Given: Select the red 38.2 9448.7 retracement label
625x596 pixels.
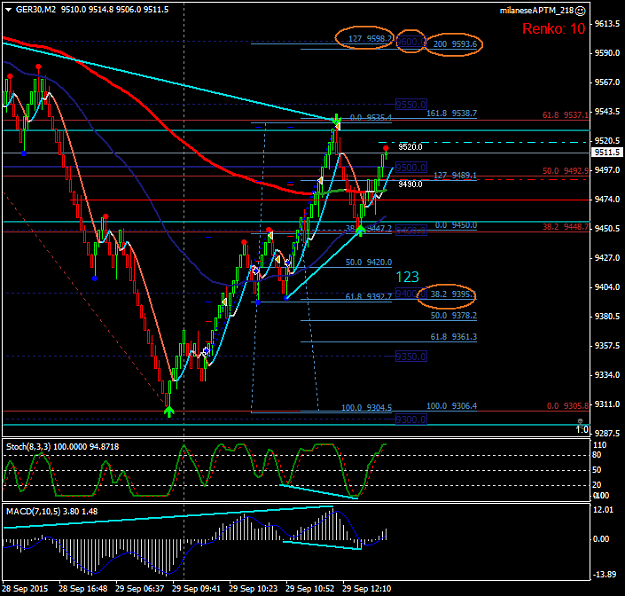Looking at the screenshot, I should (x=565, y=227).
